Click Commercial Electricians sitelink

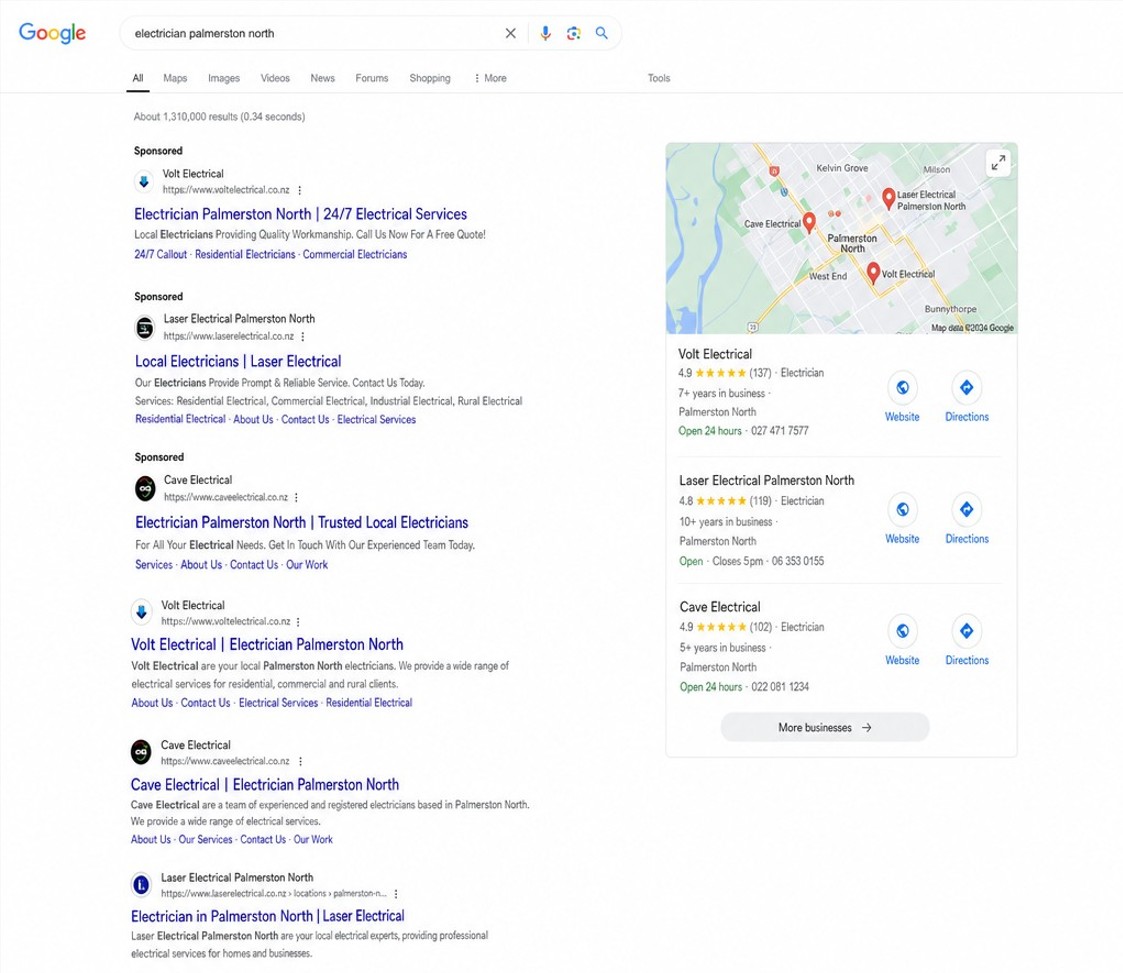point(355,254)
